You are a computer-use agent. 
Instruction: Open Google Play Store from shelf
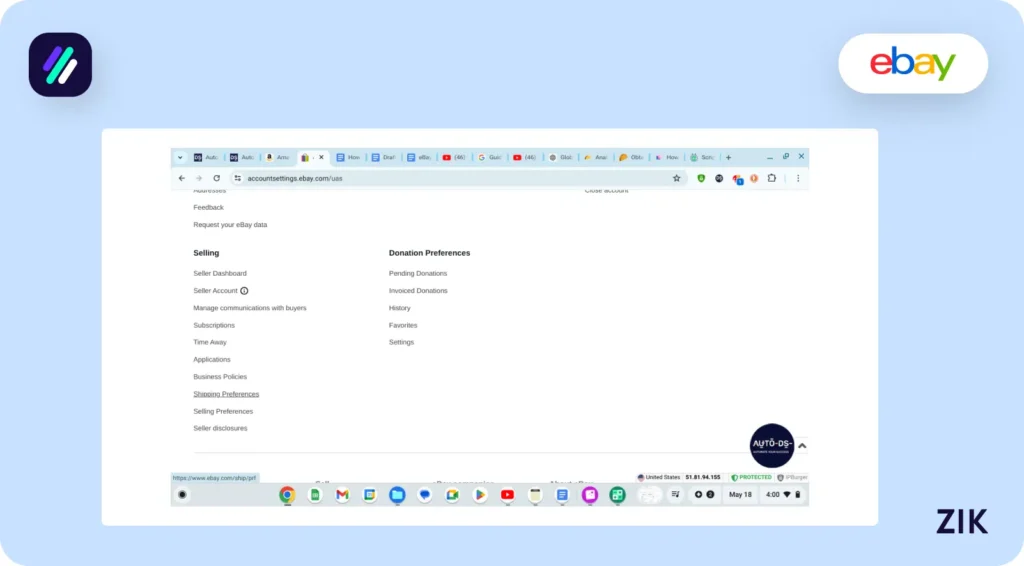tap(479, 494)
